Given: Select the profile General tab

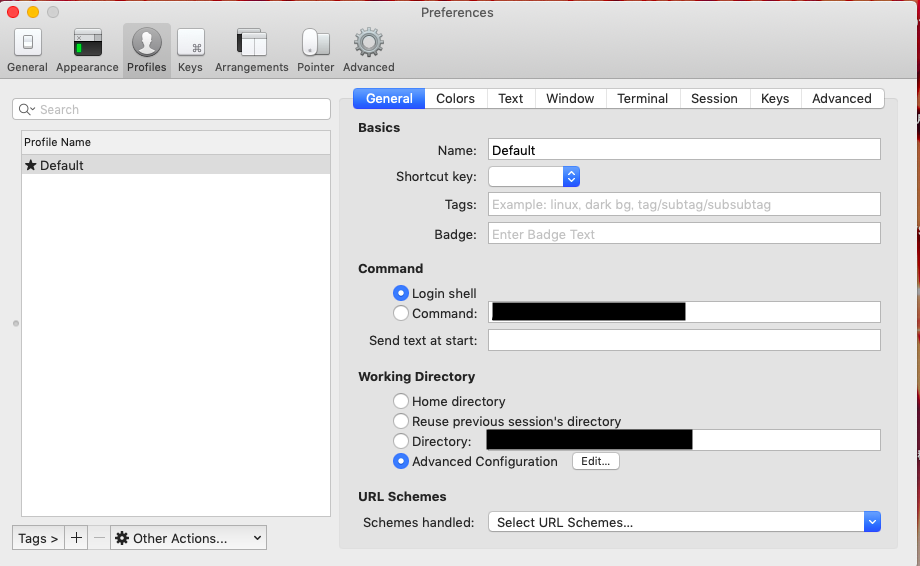Looking at the screenshot, I should (x=389, y=99).
